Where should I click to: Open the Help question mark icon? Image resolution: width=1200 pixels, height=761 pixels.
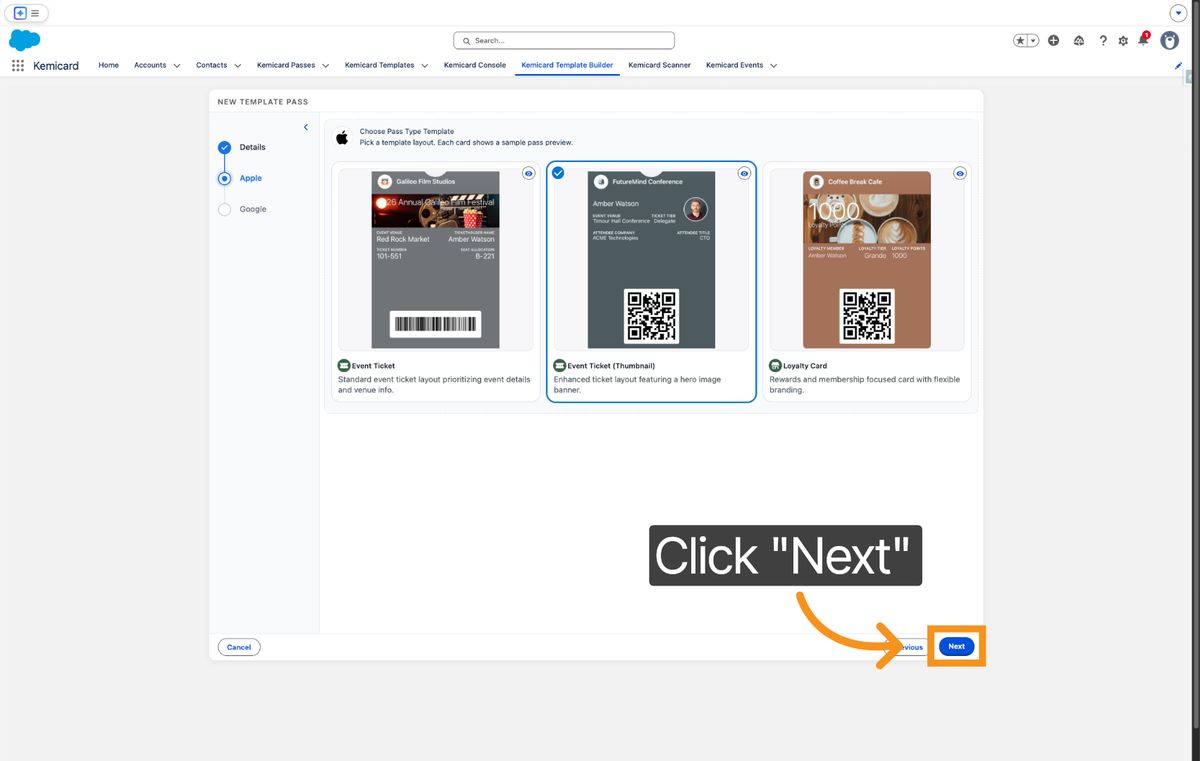(1103, 40)
